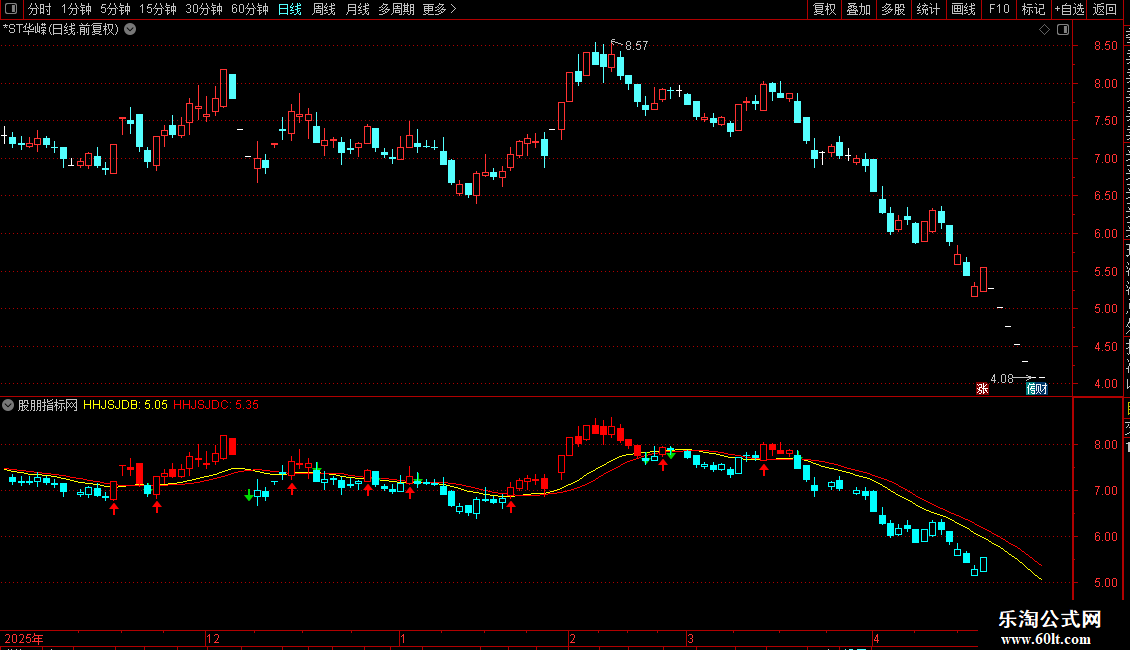Viewport: 1130px width, 650px height.
Task: Open the 复权 adjustment menu
Action: [824, 9]
